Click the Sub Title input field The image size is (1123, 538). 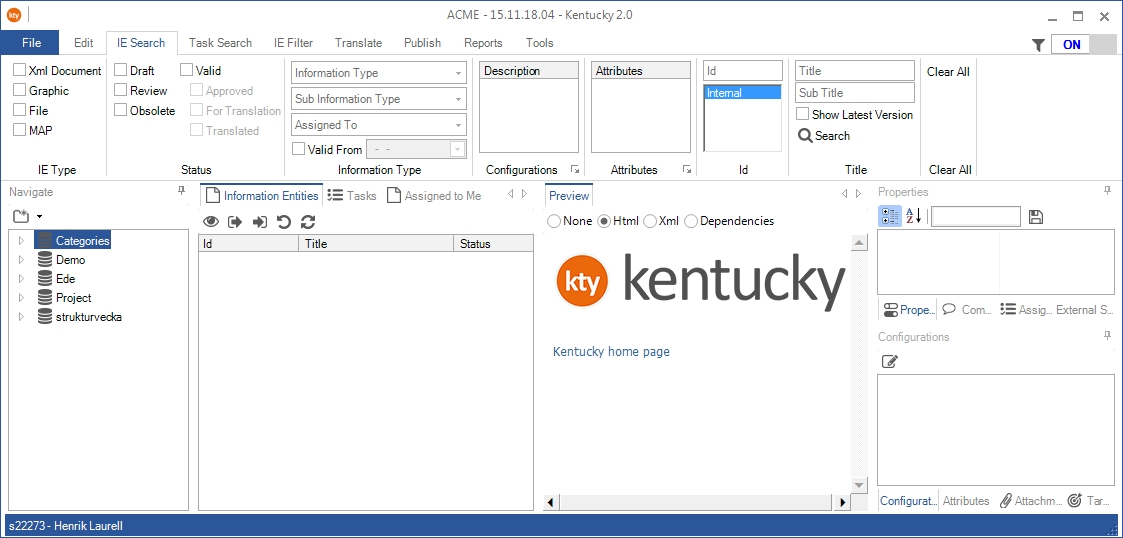[854, 93]
